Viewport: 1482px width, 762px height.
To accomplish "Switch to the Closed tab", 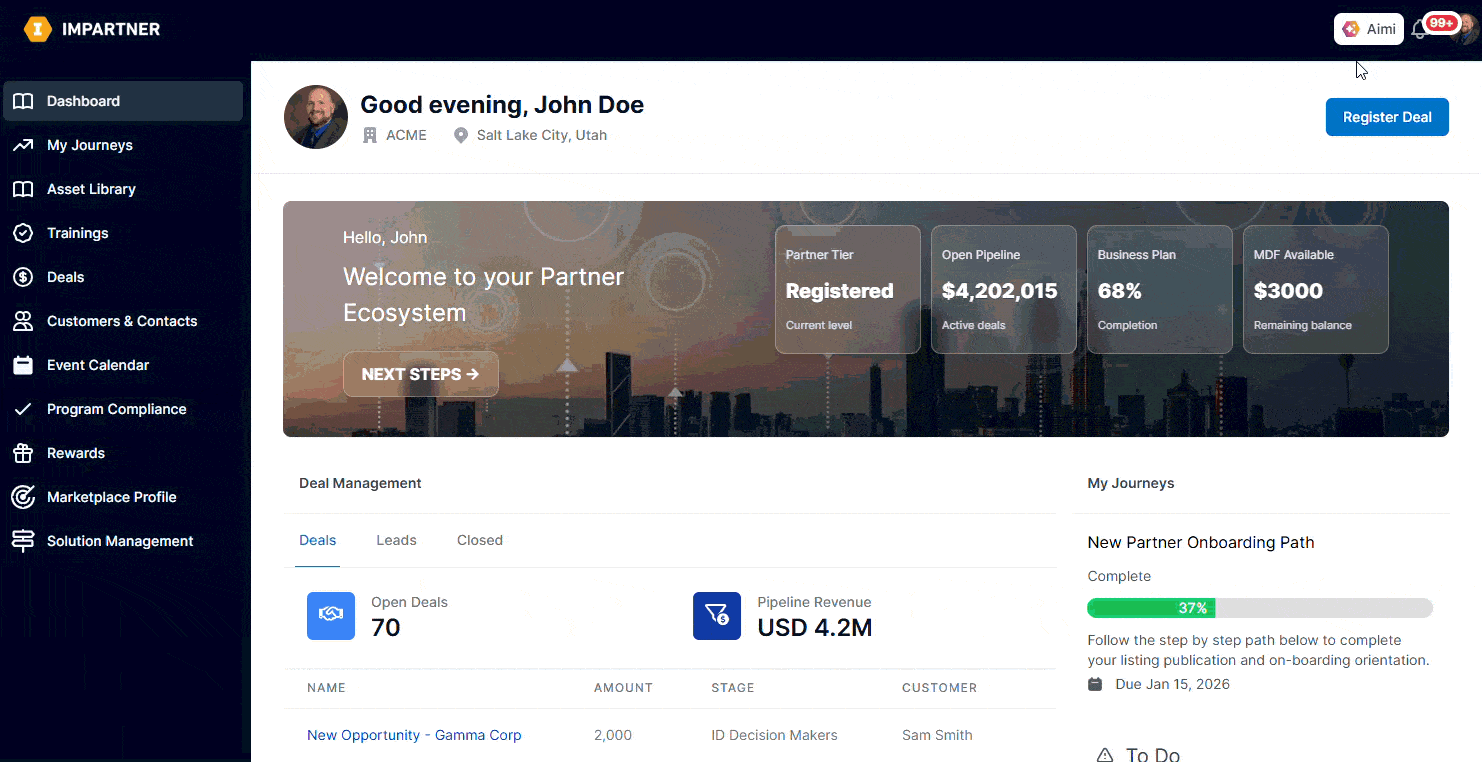I will [x=480, y=540].
